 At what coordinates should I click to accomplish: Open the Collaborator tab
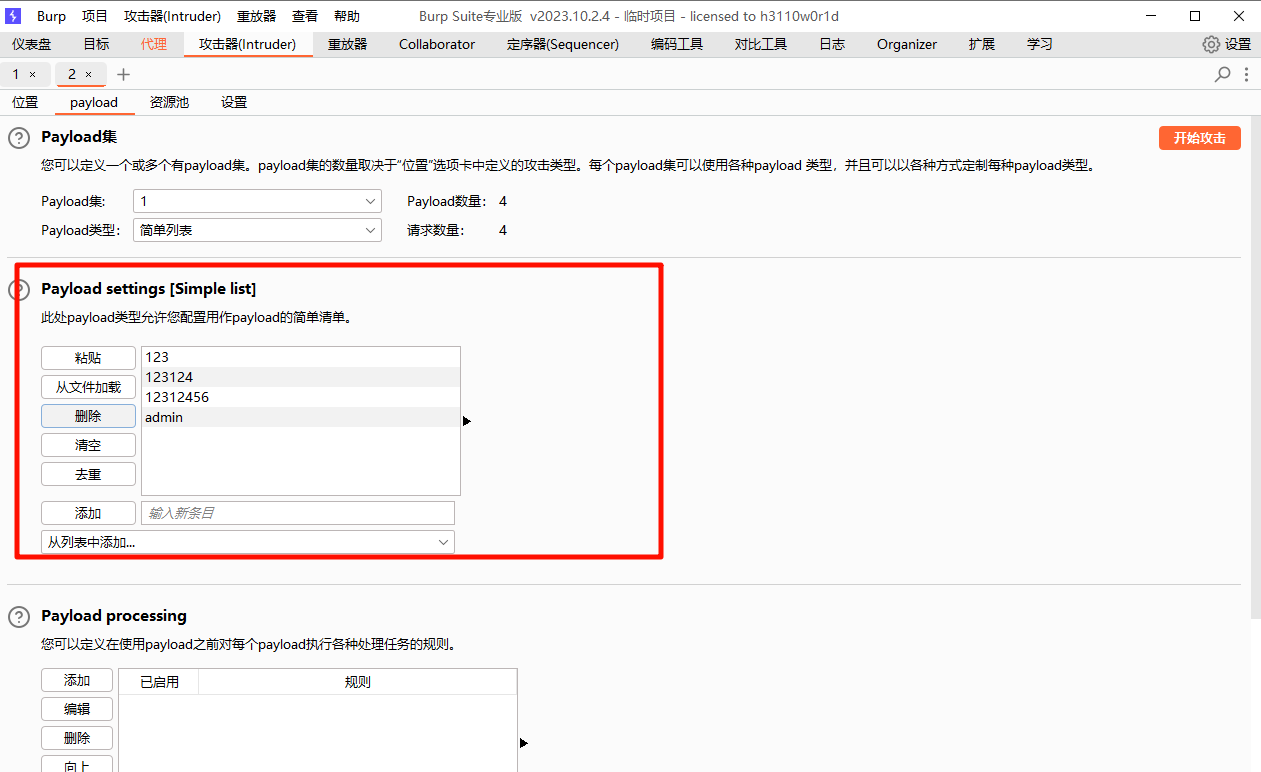[x=437, y=44]
